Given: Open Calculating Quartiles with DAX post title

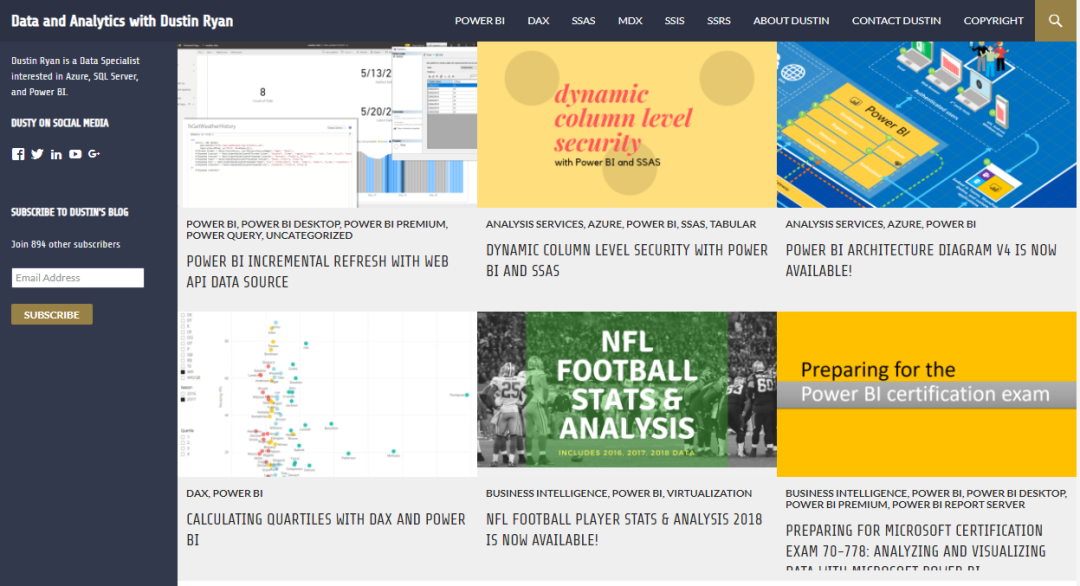Looking at the screenshot, I should point(326,530).
